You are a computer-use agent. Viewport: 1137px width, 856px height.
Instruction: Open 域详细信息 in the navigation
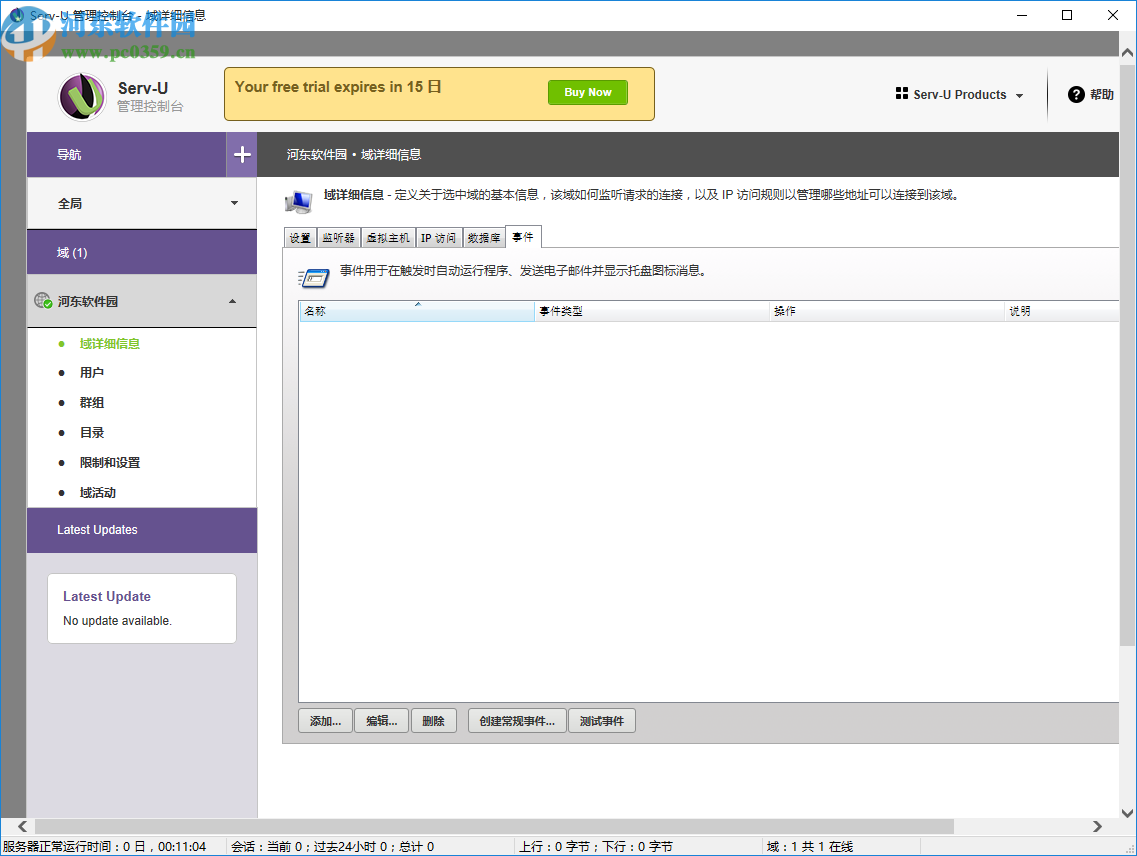(109, 344)
